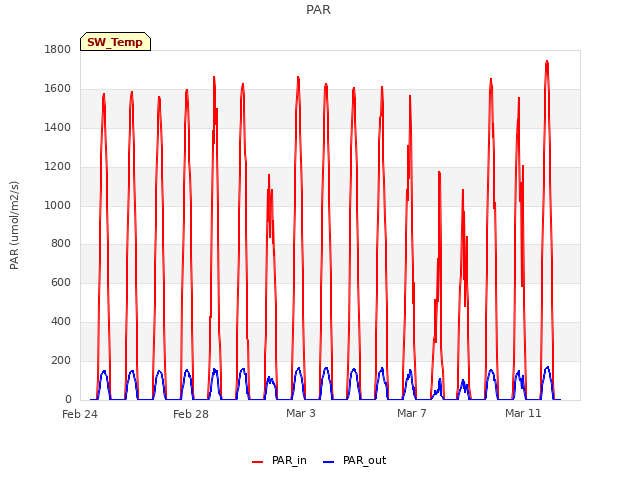This screenshot has width=640, height=480.
Task: Click the 1000 y-axis tick label
Action: pos(58,205)
